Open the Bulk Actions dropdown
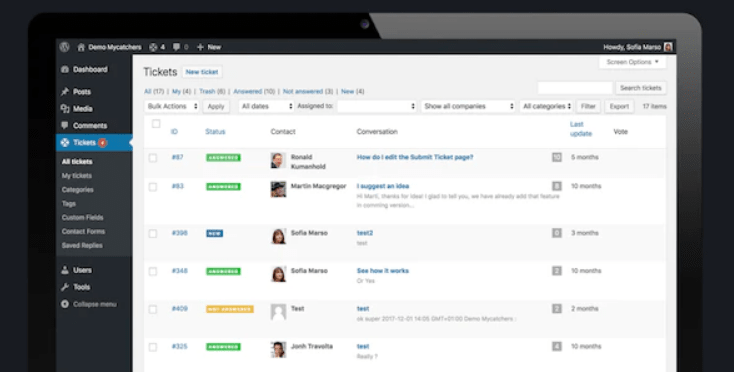 pyautogui.click(x=172, y=106)
